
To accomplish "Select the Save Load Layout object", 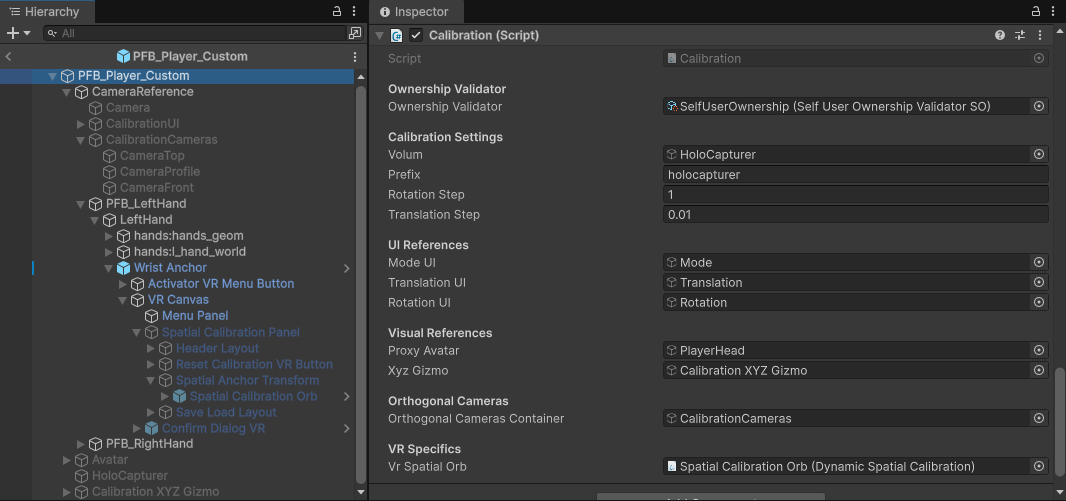I will pos(226,412).
